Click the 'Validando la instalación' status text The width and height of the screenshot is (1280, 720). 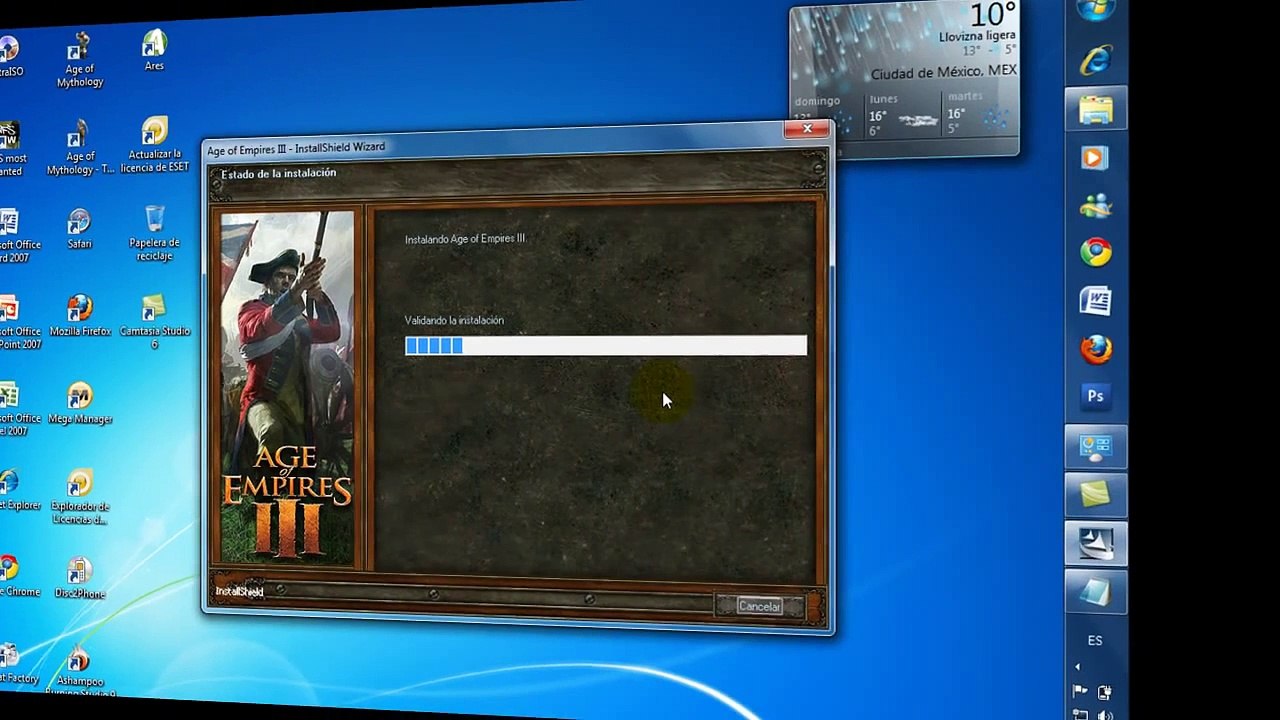coord(454,320)
